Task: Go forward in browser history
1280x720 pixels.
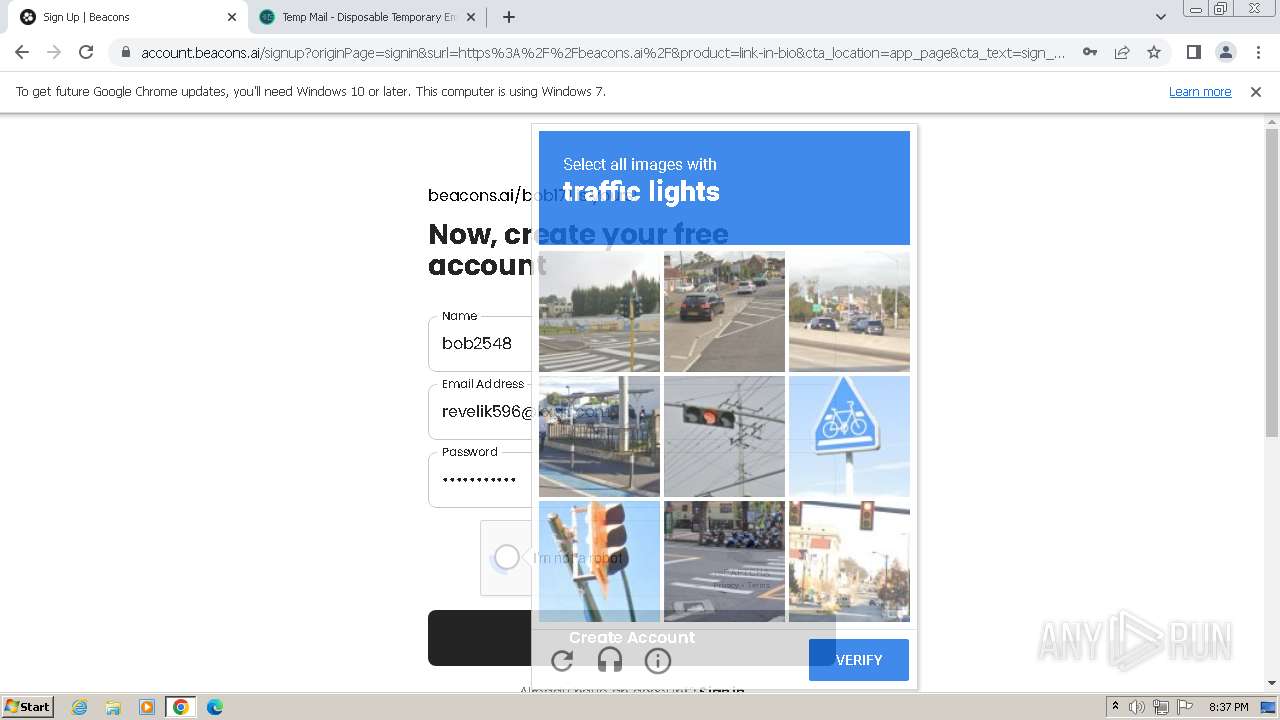Action: [x=54, y=52]
